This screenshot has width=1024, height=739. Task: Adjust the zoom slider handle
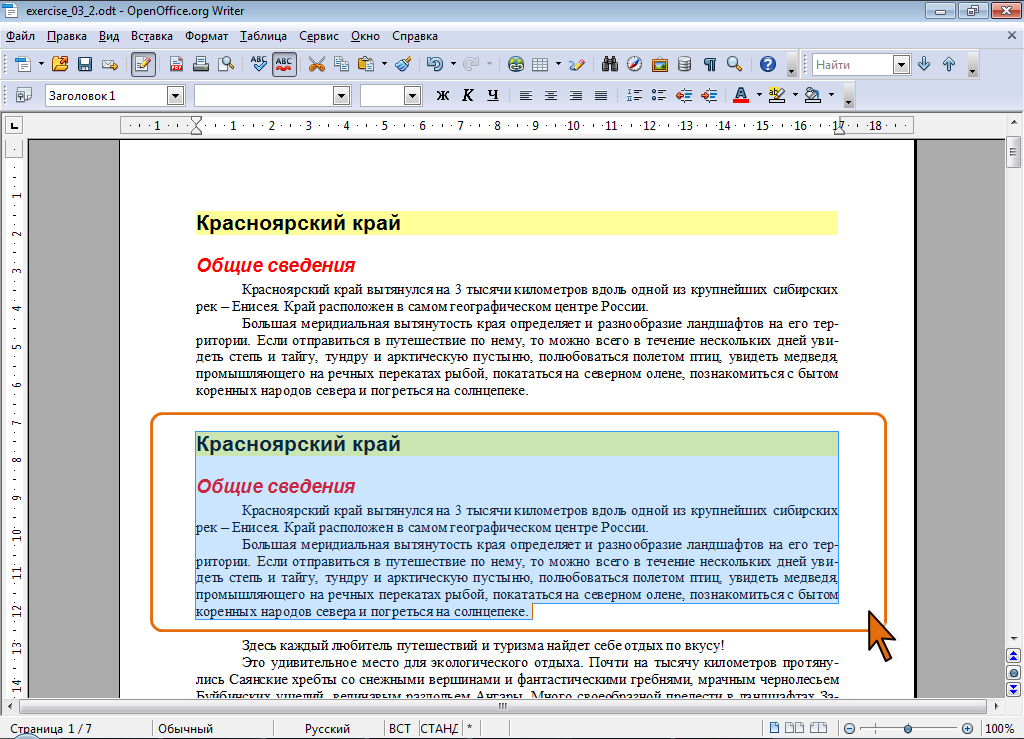tap(908, 729)
